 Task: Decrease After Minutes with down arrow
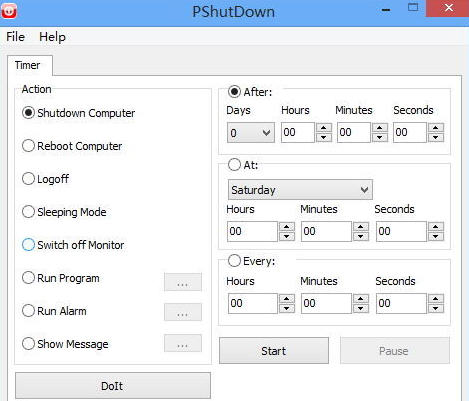[380, 137]
